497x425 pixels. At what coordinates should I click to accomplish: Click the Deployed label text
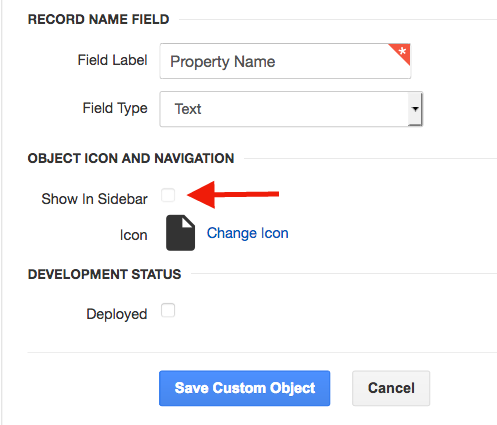117,314
